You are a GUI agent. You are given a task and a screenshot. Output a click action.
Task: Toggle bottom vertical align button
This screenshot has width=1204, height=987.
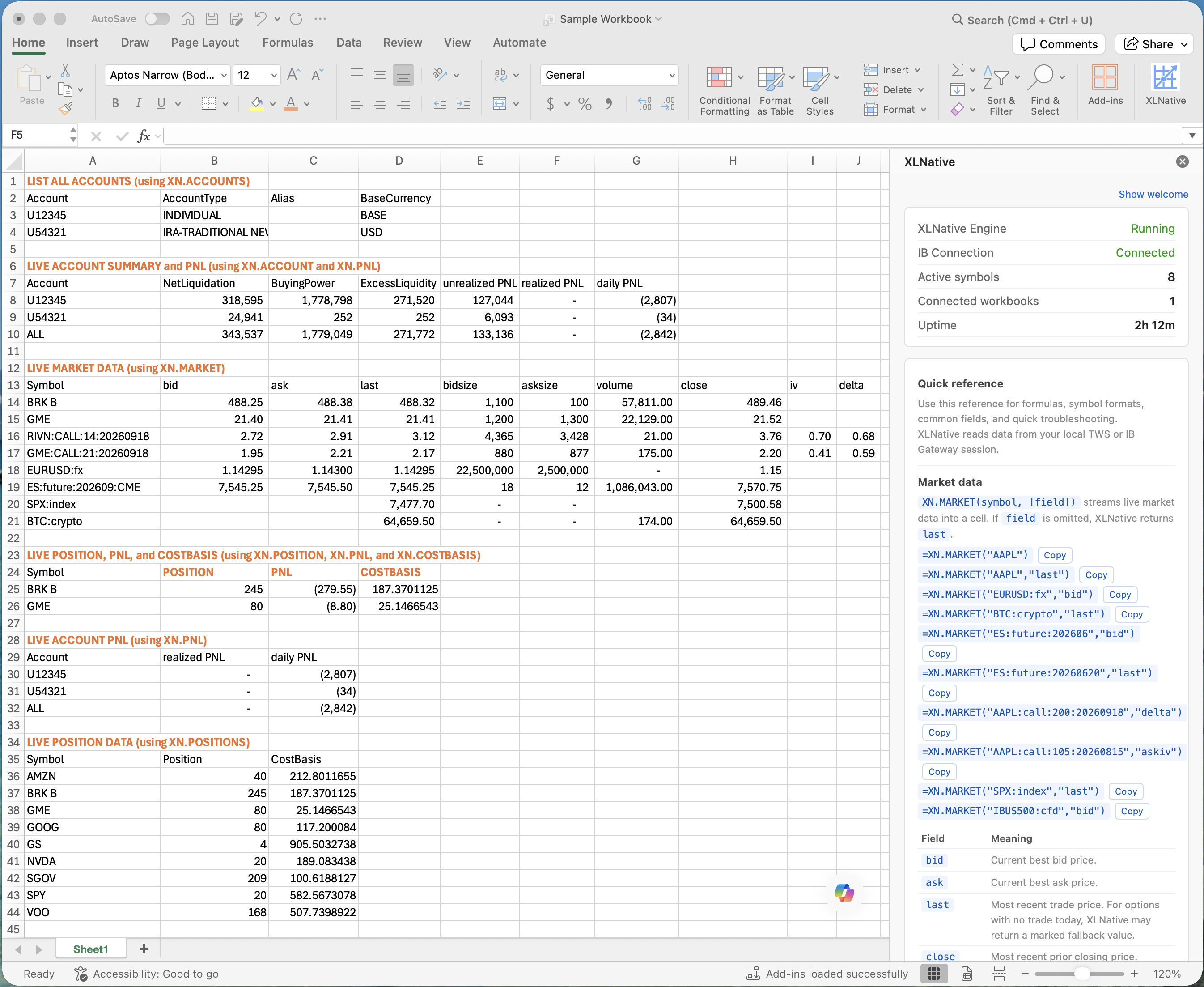(x=403, y=75)
